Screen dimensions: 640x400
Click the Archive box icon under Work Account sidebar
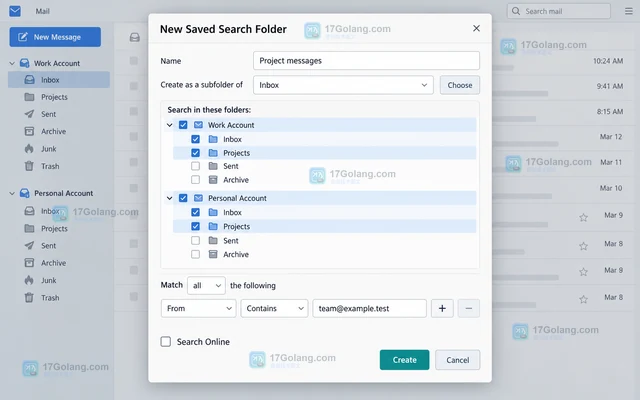pyautogui.click(x=29, y=131)
